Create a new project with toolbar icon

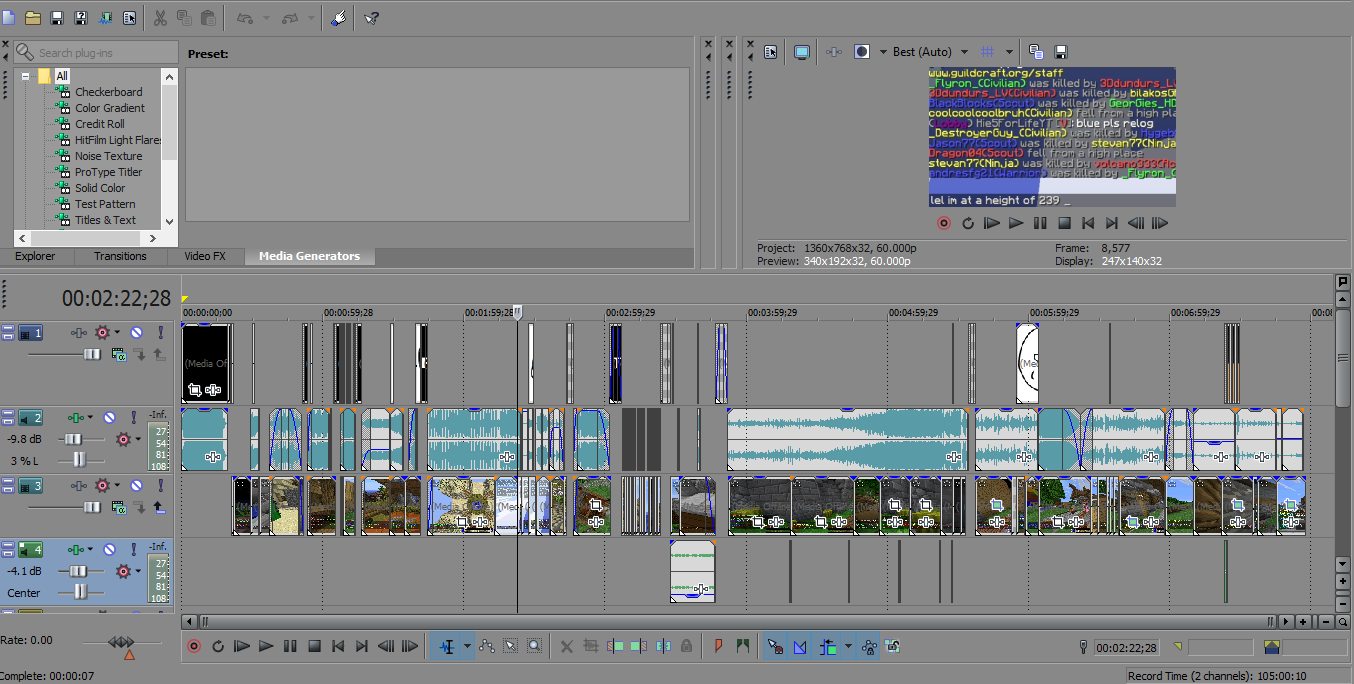8,18
